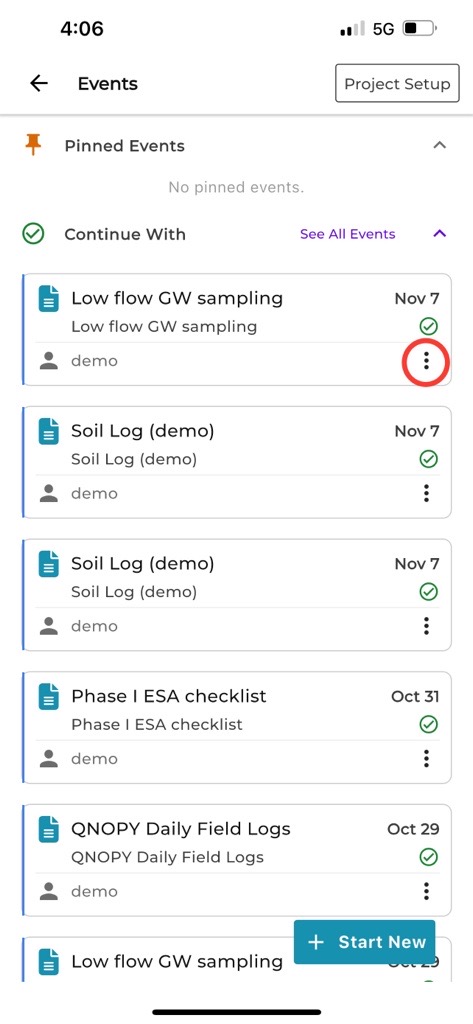Tap See All Events link
Image resolution: width=473 pixels, height=1024 pixels.
(348, 234)
